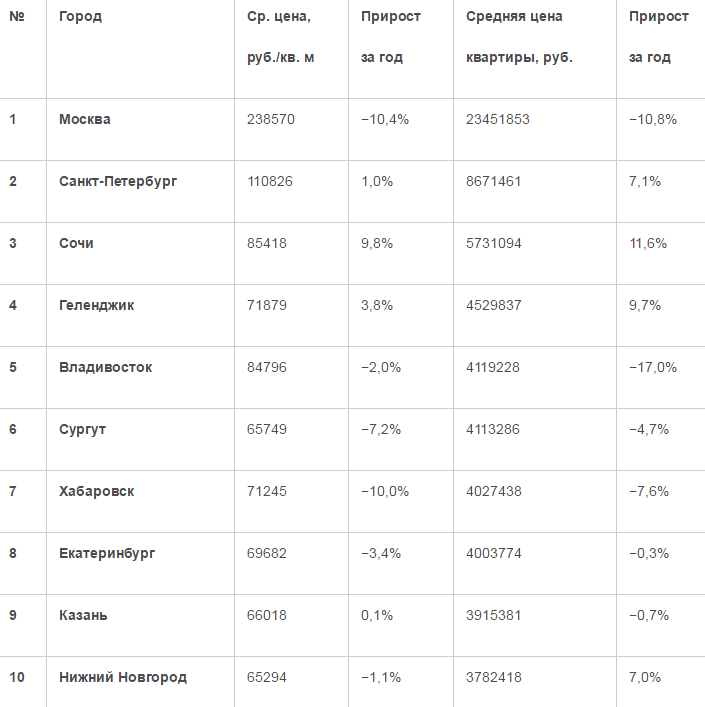Viewport: 705px width, 707px height.
Task: Click the Средняя цена квартиры header
Action: pos(519,37)
